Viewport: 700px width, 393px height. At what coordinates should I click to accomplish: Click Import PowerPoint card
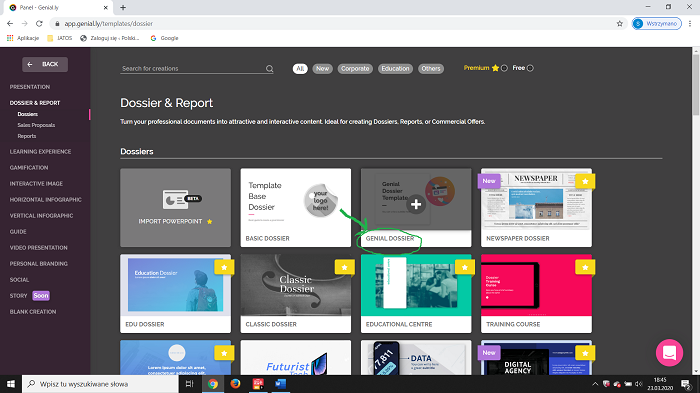click(x=175, y=208)
